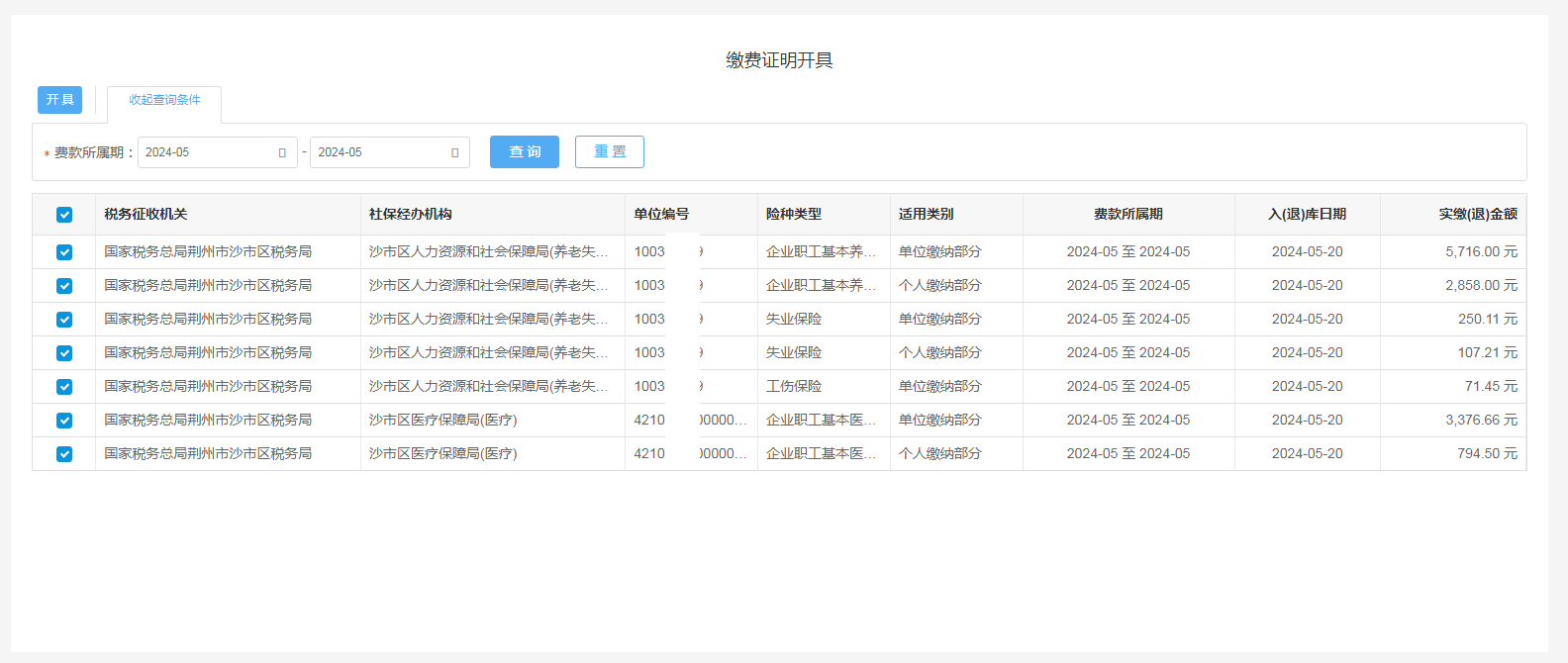Click 沙市区医疗保障局(医疗) in the 3,376.66 元 row
The image size is (1568, 663).
(x=443, y=420)
